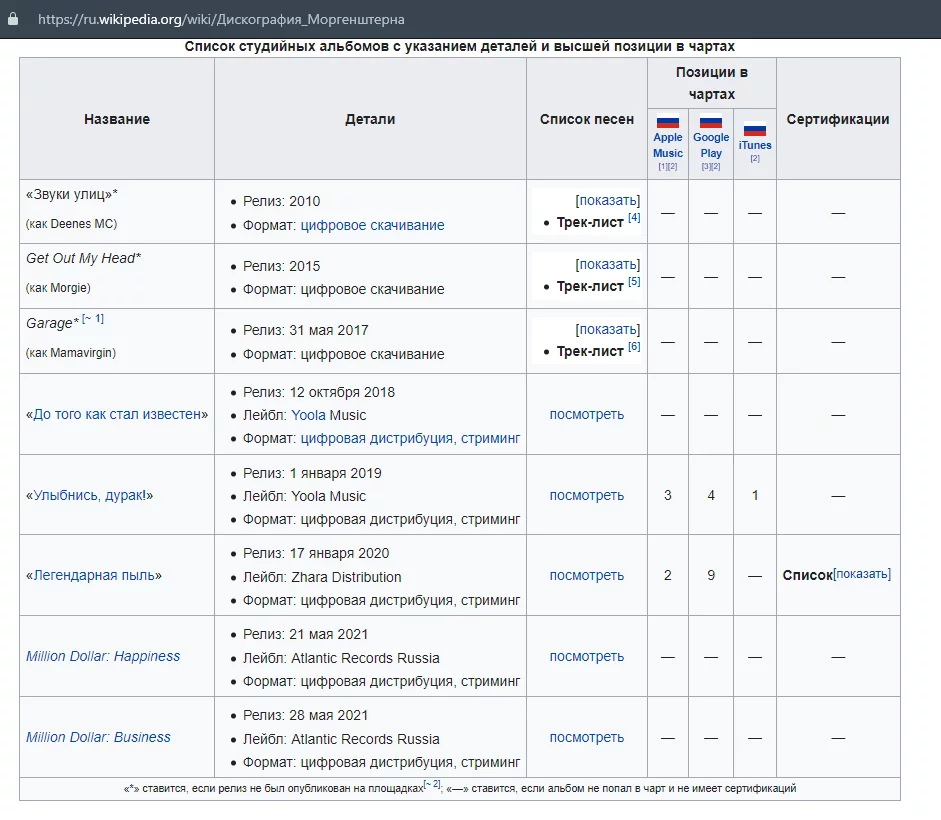Expand track list for Get Out My Head

point(608,265)
